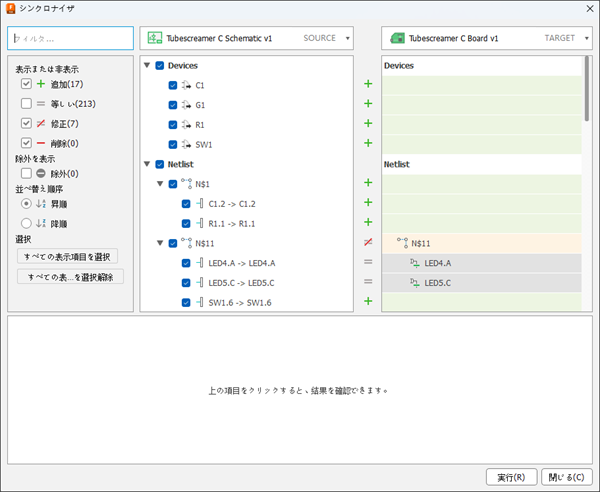Collapse the Netlist tree node
The width and height of the screenshot is (600, 492).
coord(147,164)
